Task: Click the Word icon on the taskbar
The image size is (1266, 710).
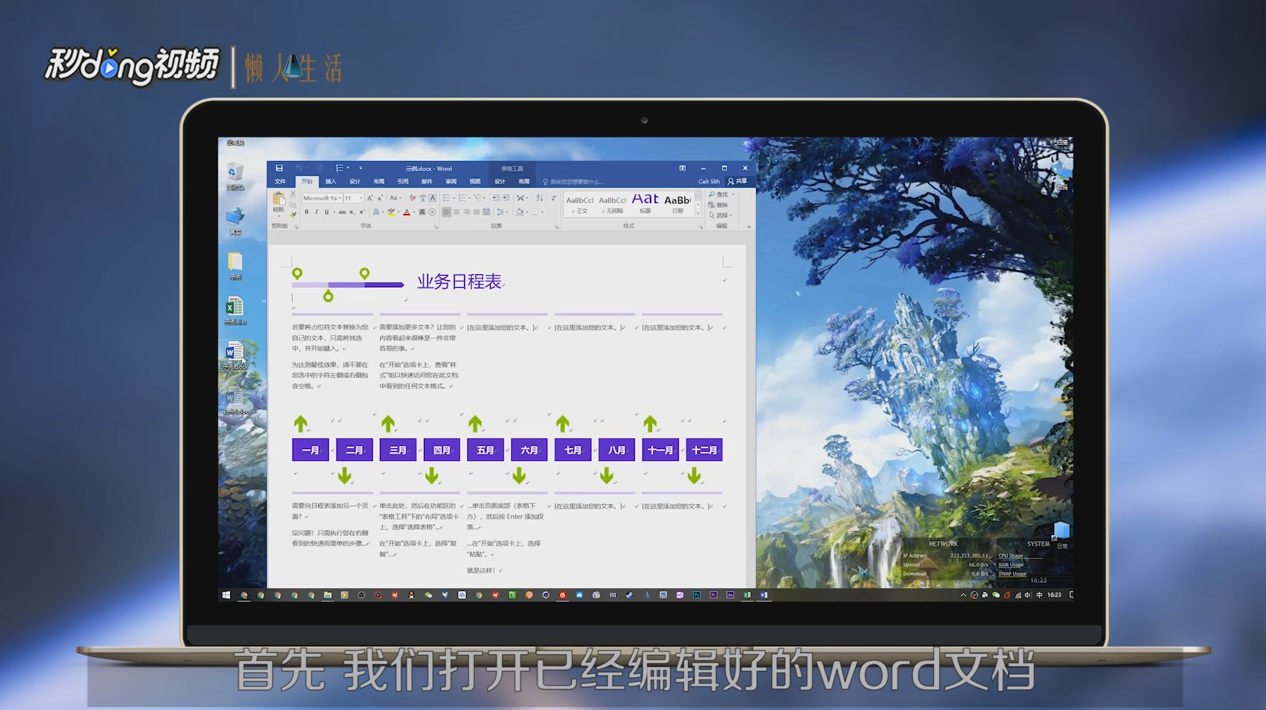Action: click(764, 595)
